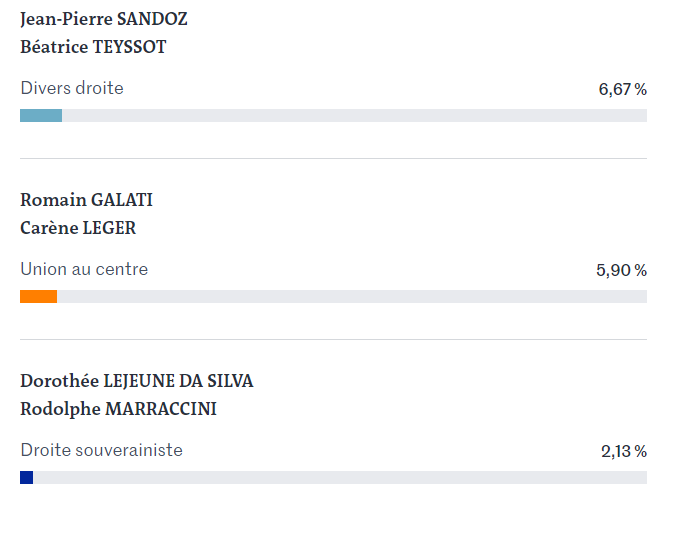Click candidate name Dorothée LEJEUNE DA SILVA
Image resolution: width=686 pixels, height=537 pixels.
tap(136, 381)
